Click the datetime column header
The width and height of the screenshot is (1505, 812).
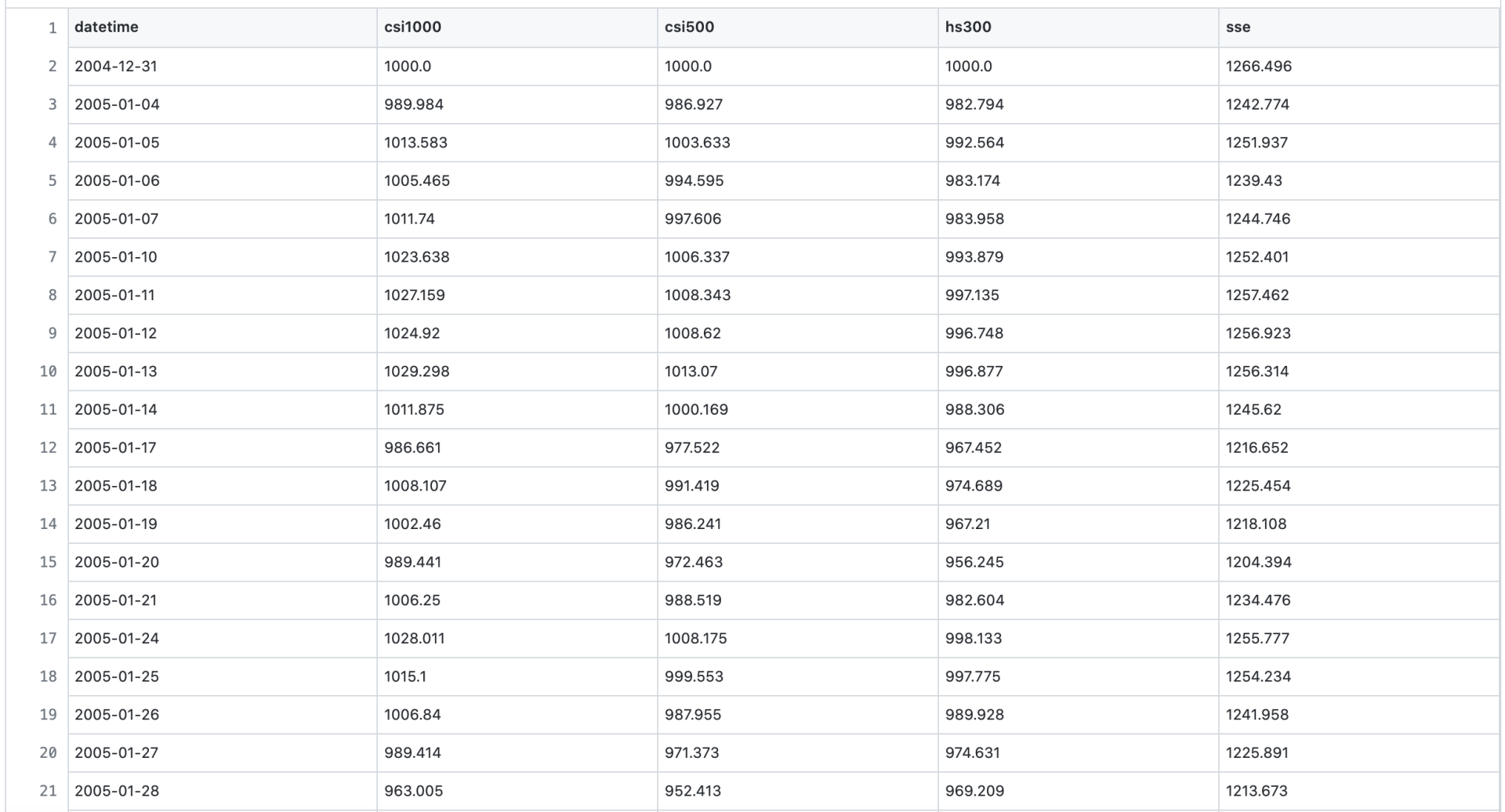107,27
